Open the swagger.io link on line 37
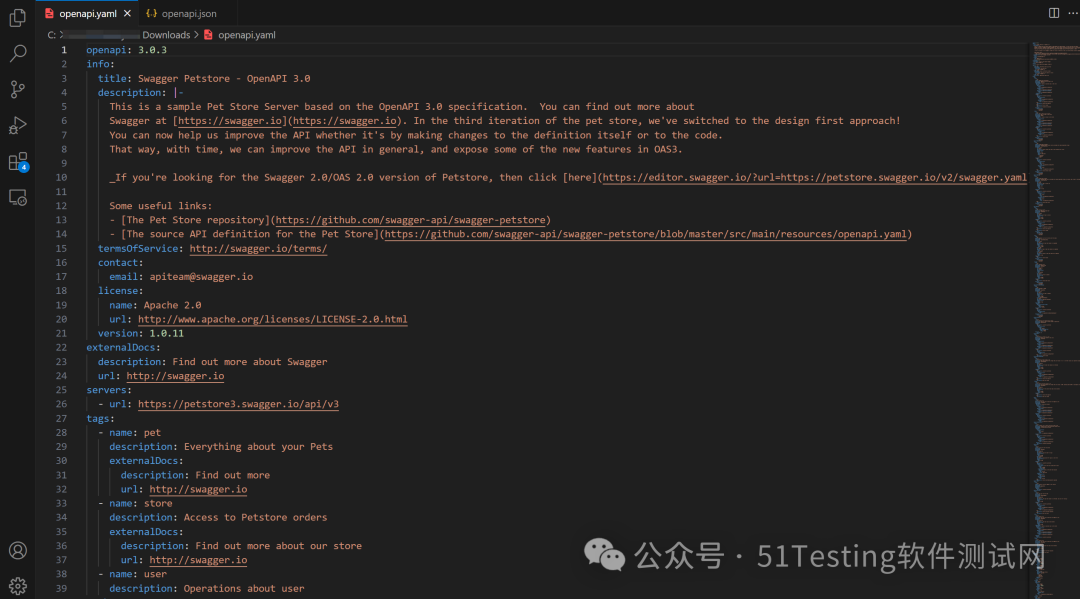The height and width of the screenshot is (599, 1080). point(198,560)
